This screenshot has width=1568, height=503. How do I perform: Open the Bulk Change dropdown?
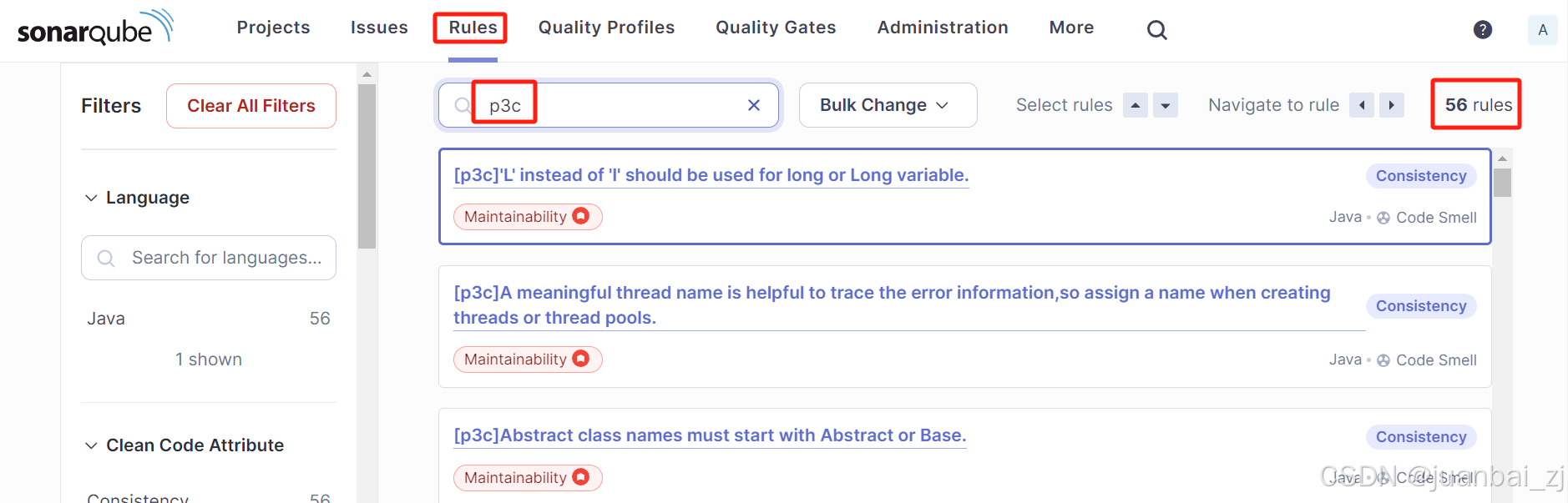(x=887, y=105)
